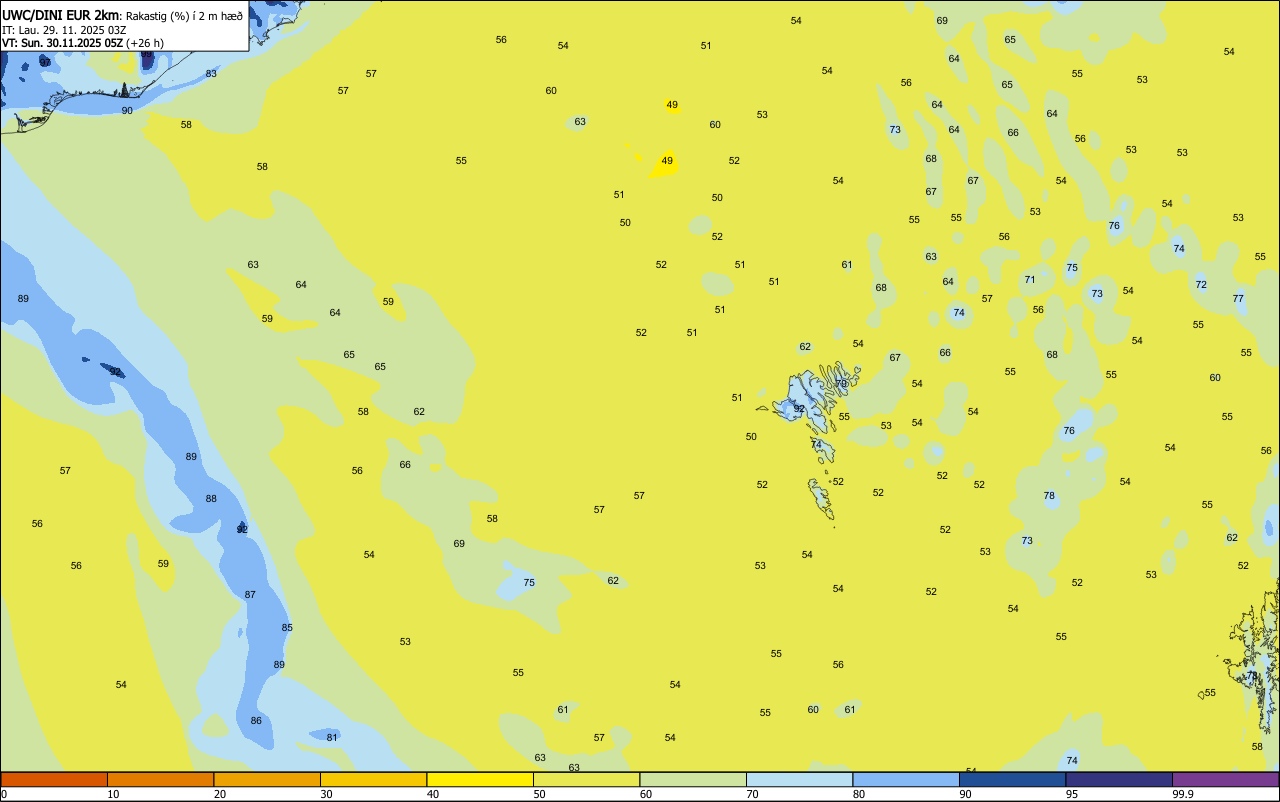Viewport: 1280px width, 802px height.
Task: Click the humidity value 72 on the map
Action: [x=1201, y=285]
